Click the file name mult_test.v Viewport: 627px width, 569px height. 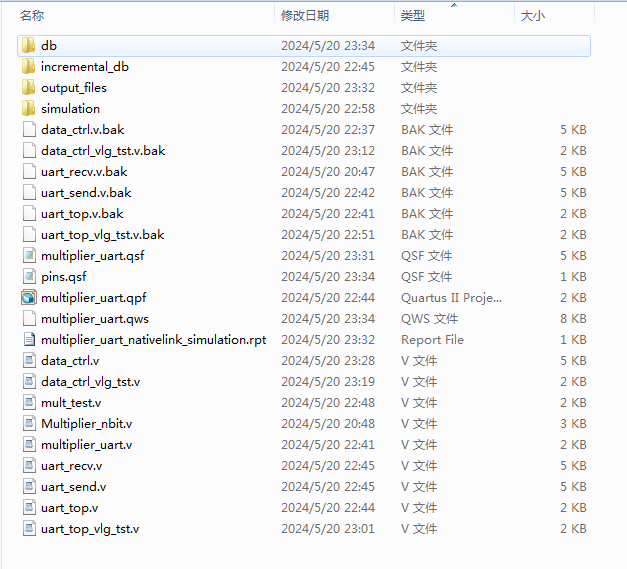point(71,403)
